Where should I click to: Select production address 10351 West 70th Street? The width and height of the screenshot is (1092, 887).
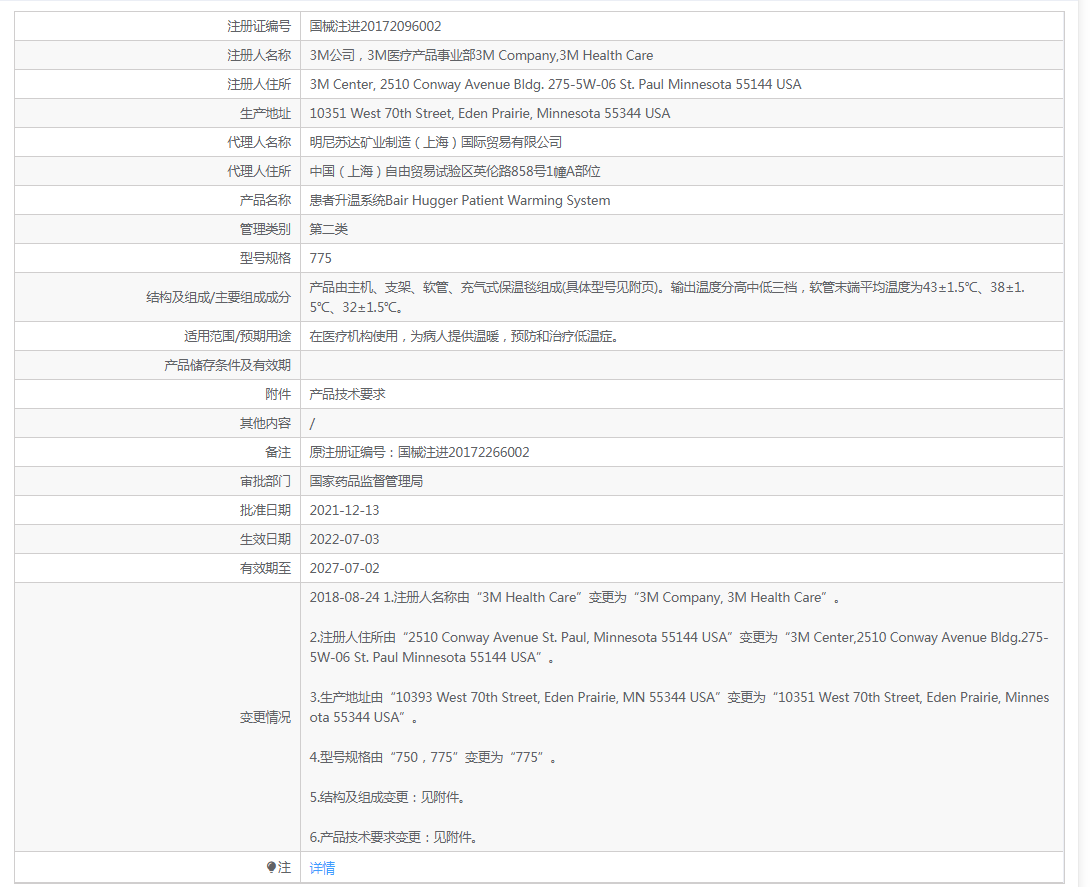click(x=380, y=113)
